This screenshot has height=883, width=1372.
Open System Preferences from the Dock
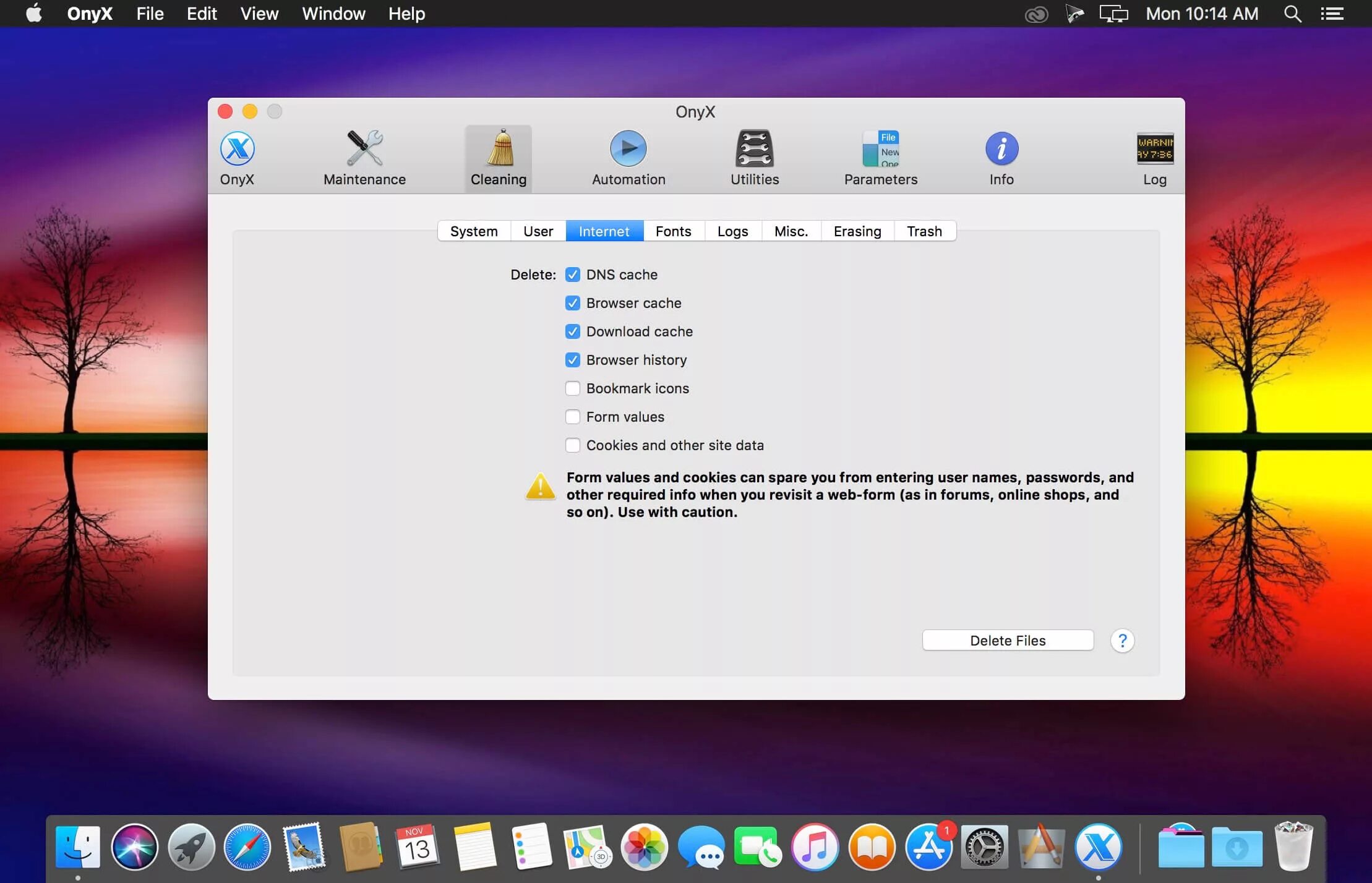984,847
